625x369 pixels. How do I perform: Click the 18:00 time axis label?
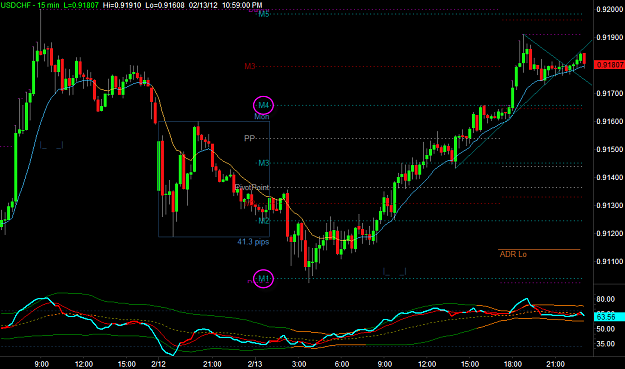point(513,364)
